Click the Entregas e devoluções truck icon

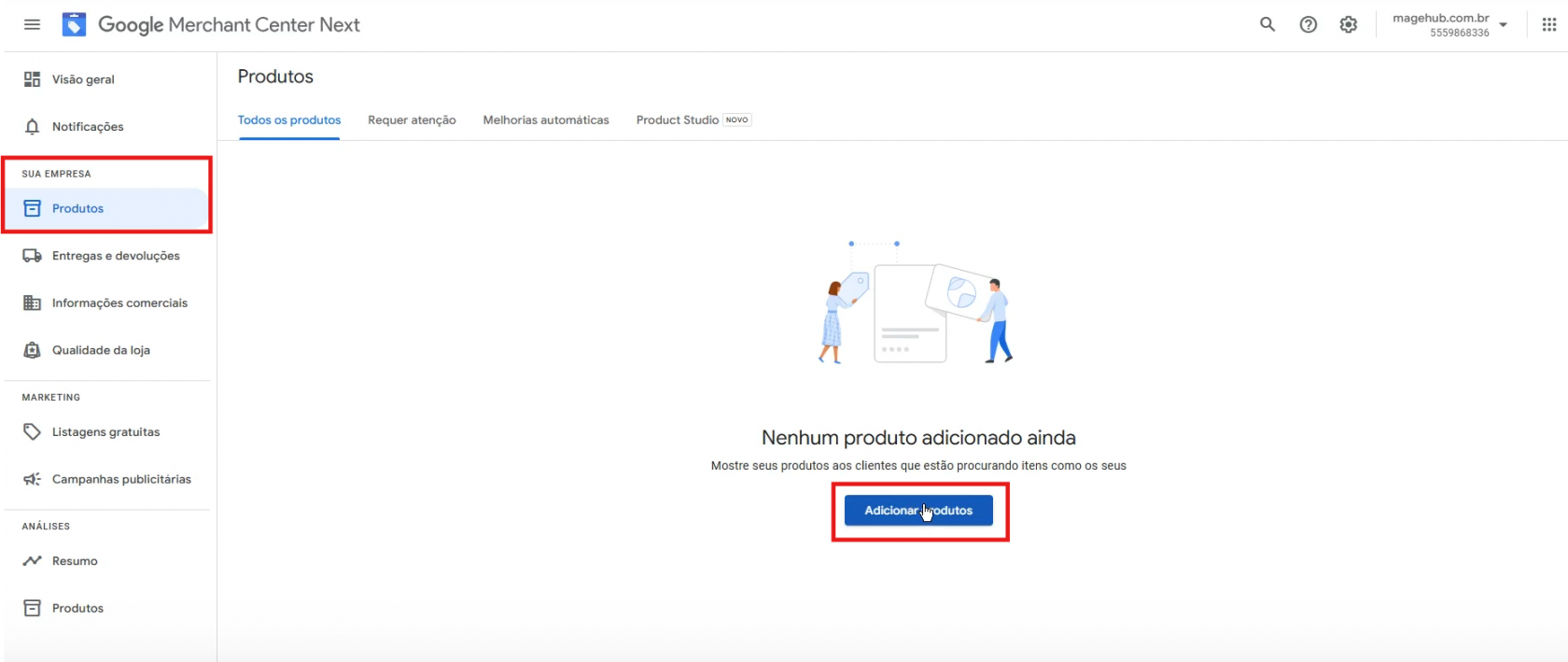click(x=33, y=256)
